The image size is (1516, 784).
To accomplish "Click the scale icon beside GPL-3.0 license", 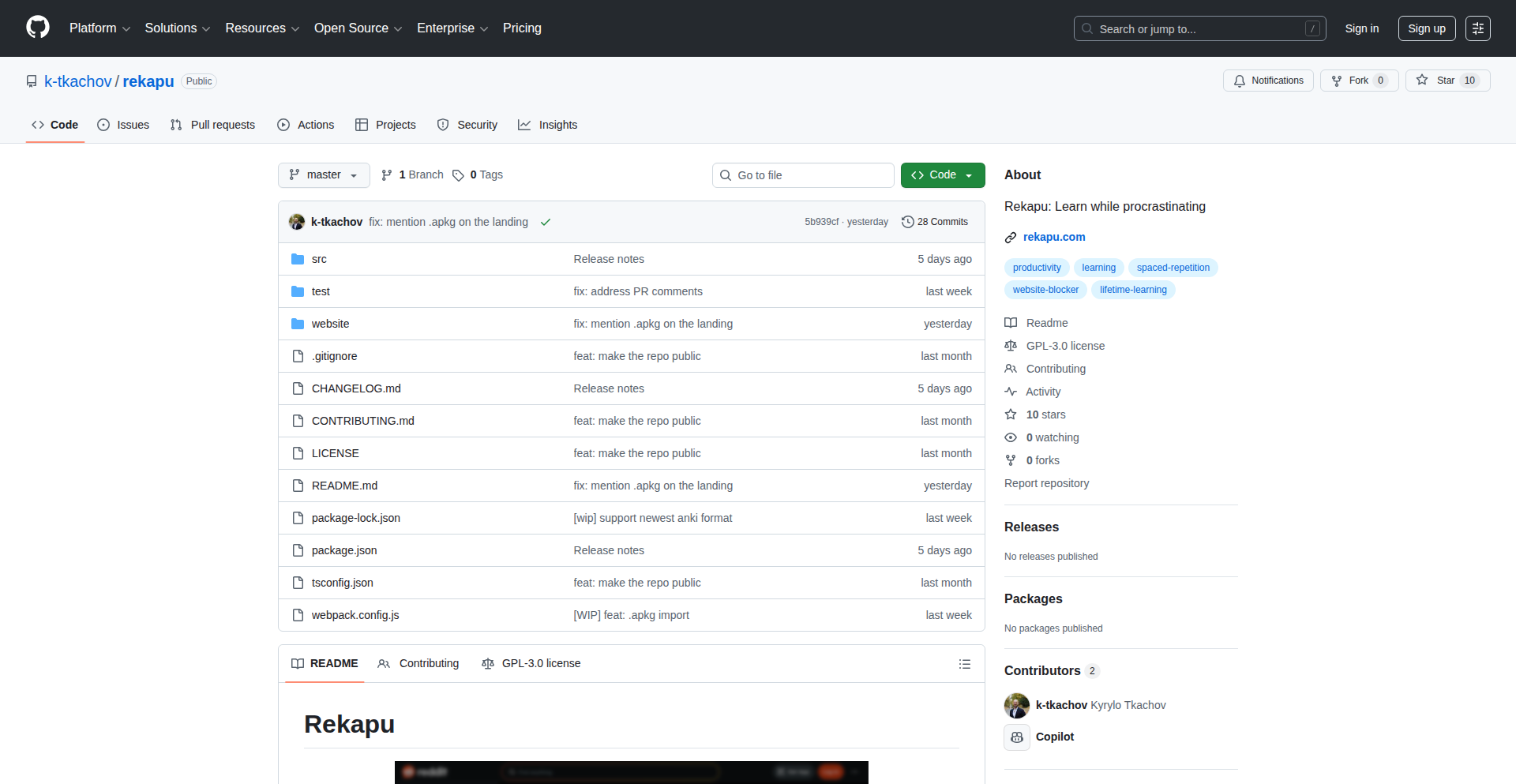I will (1011, 346).
